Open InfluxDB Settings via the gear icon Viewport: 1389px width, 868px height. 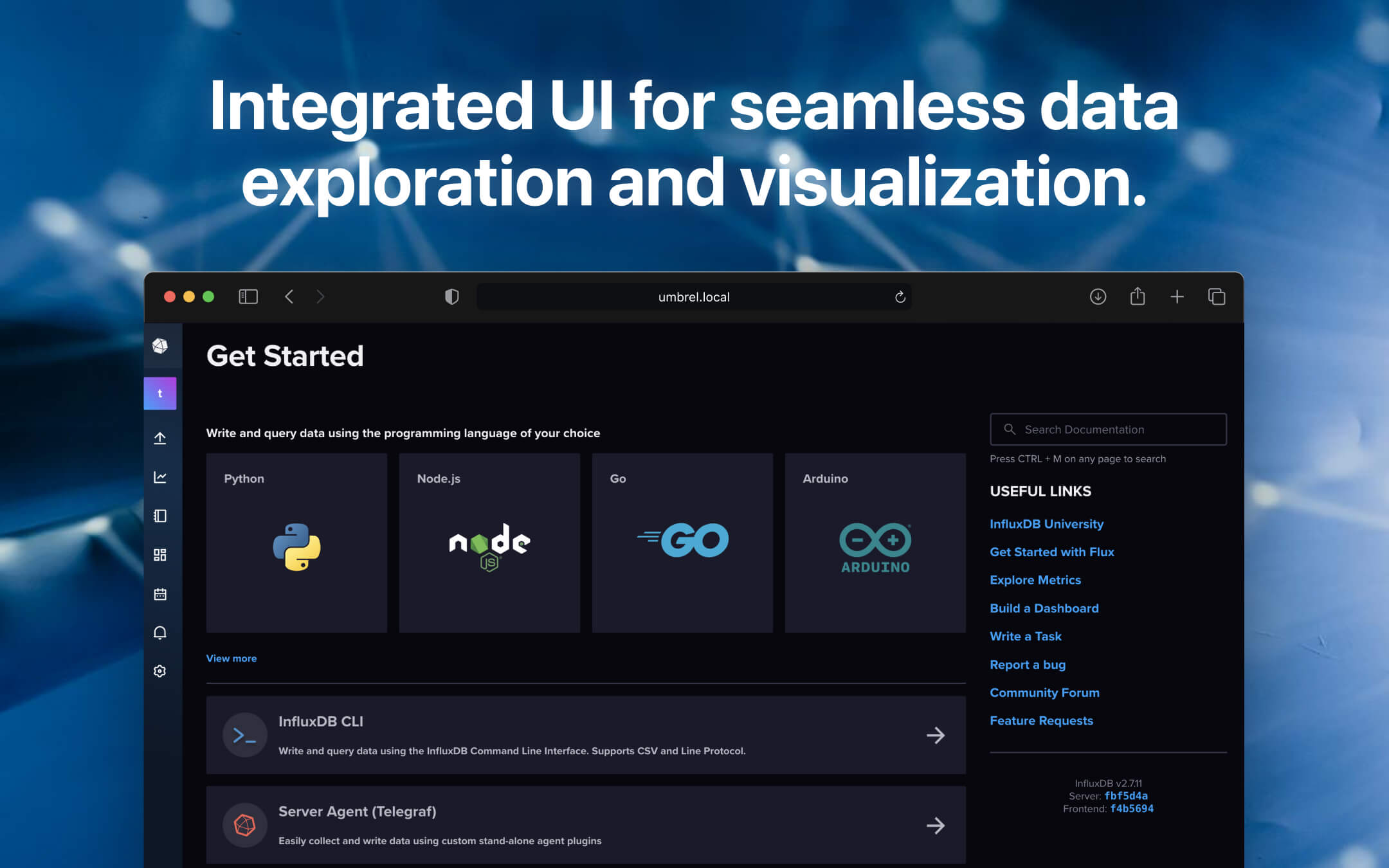[x=160, y=671]
